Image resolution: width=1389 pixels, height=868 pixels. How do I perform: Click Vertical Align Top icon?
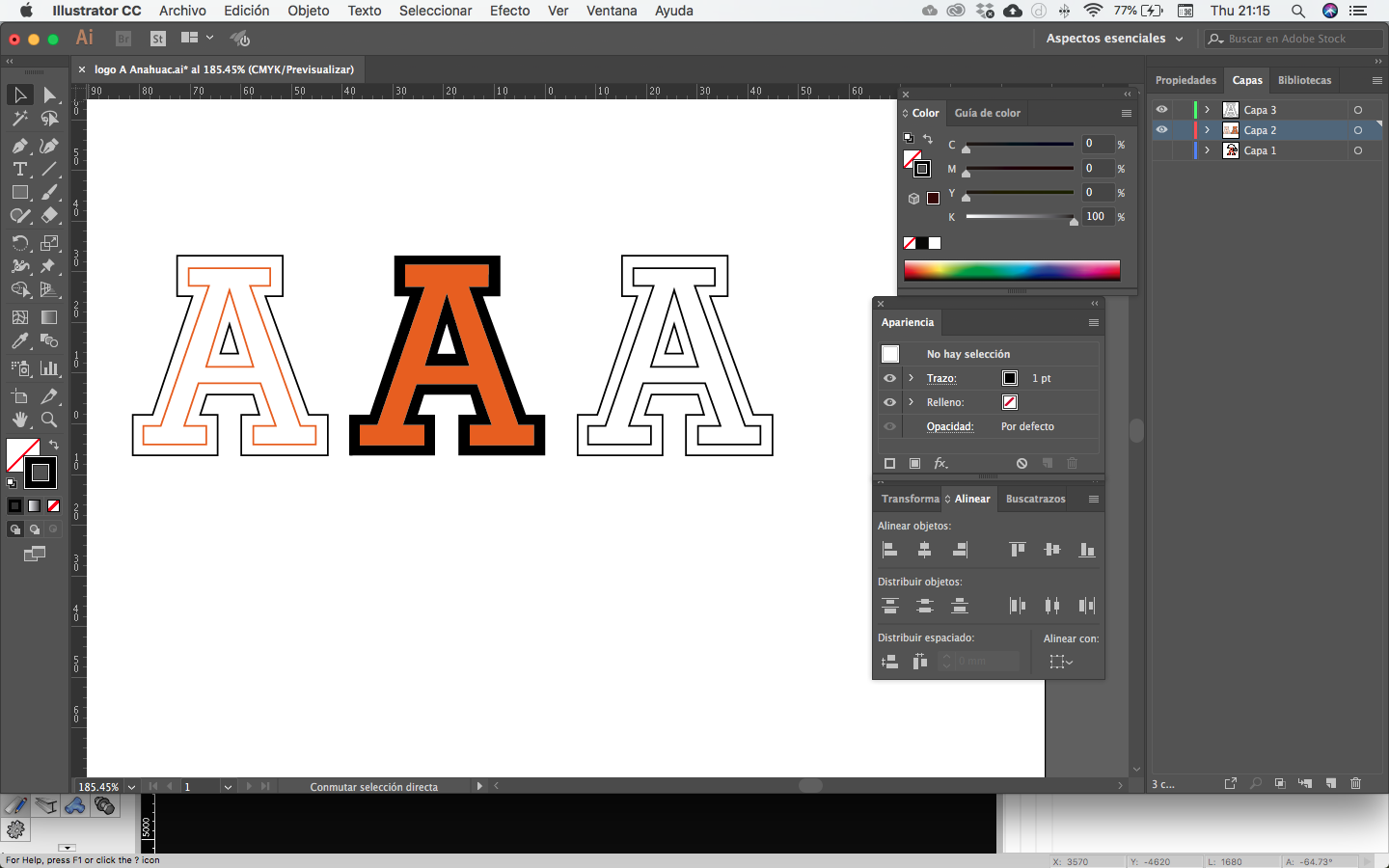tap(1018, 550)
